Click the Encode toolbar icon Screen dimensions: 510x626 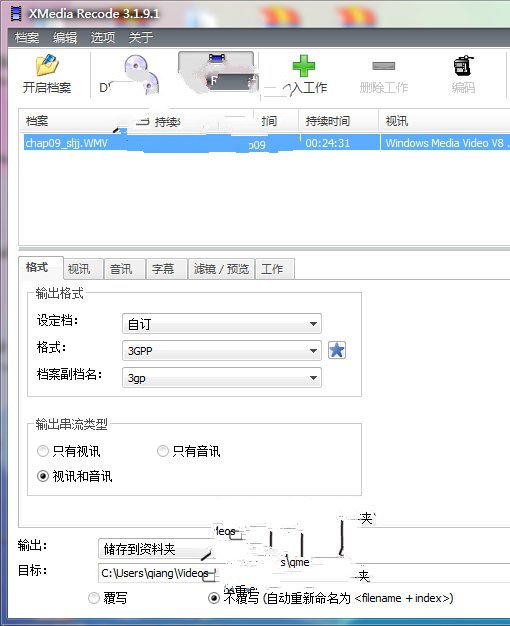click(x=463, y=66)
